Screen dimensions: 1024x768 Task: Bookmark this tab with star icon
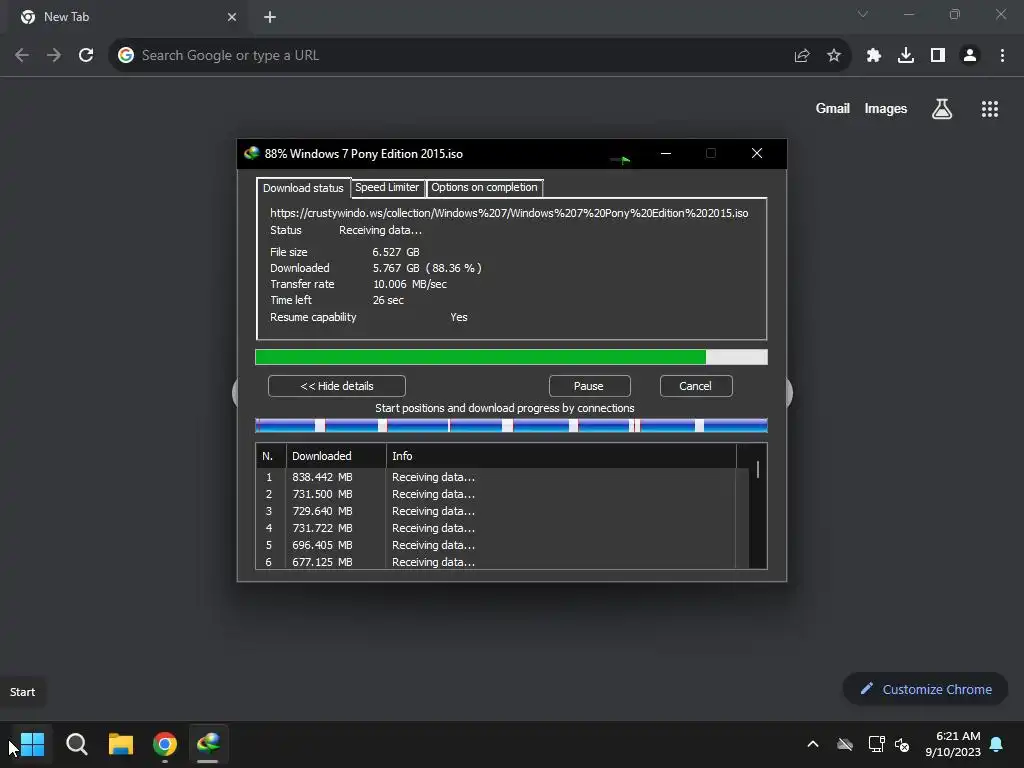[x=833, y=56]
